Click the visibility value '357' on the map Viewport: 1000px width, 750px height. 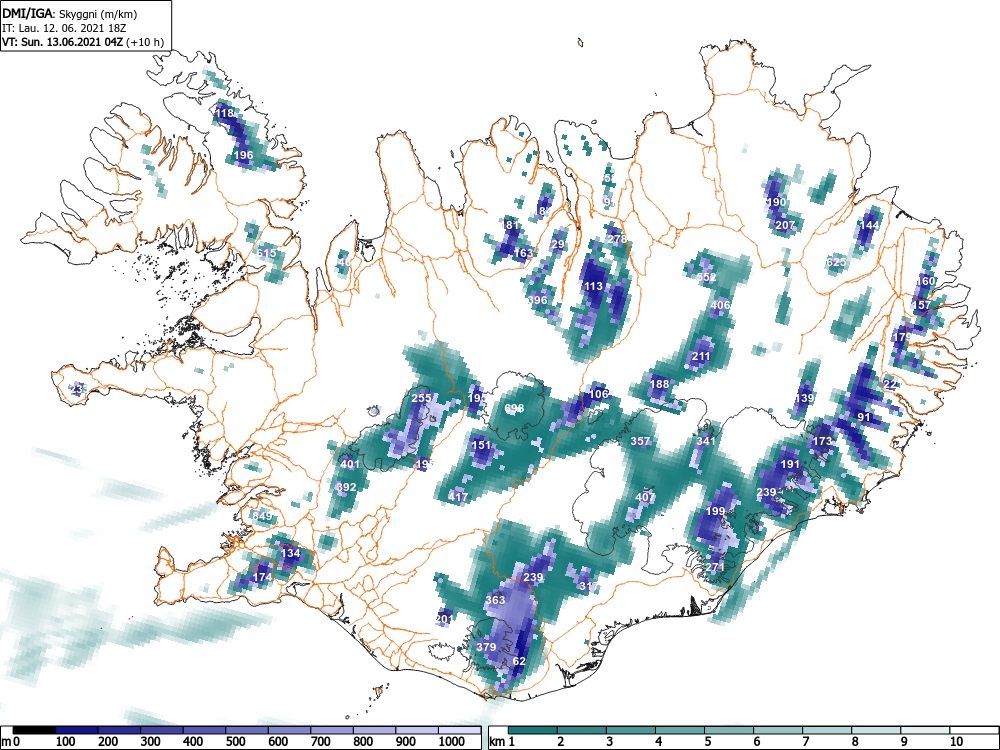point(640,441)
